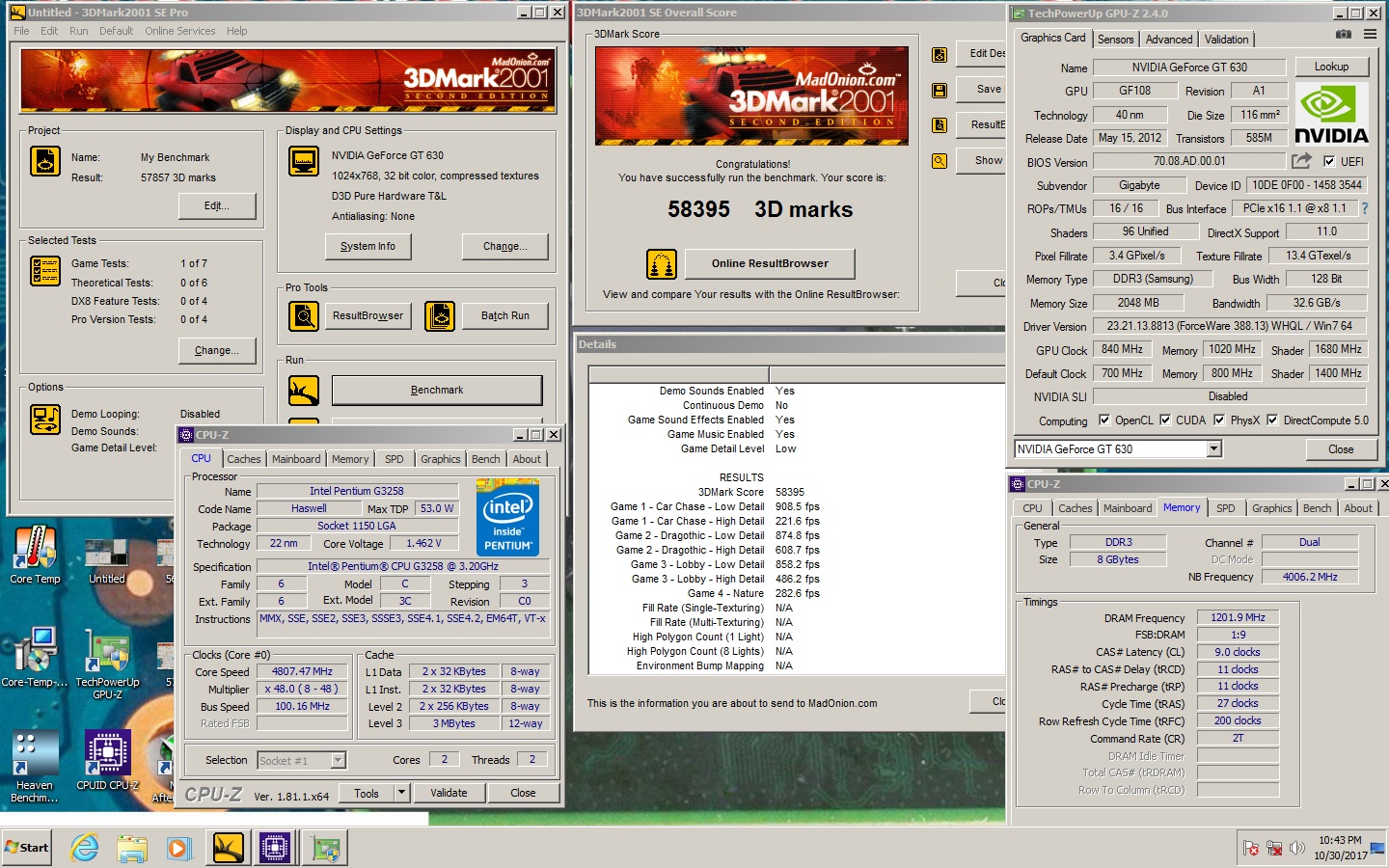The width and height of the screenshot is (1389, 868).
Task: Click the Edit Description icon in Overall Score window
Action: 939,55
